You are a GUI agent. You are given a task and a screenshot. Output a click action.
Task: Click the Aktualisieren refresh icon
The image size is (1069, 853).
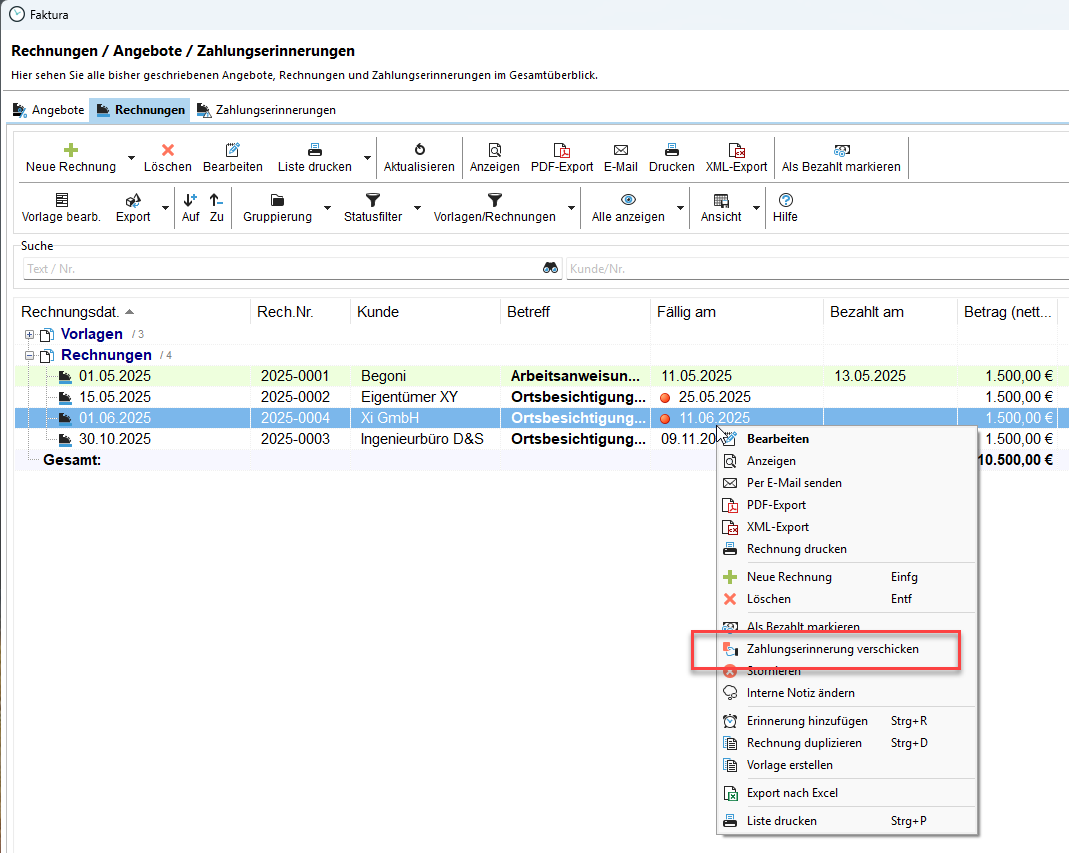419,150
